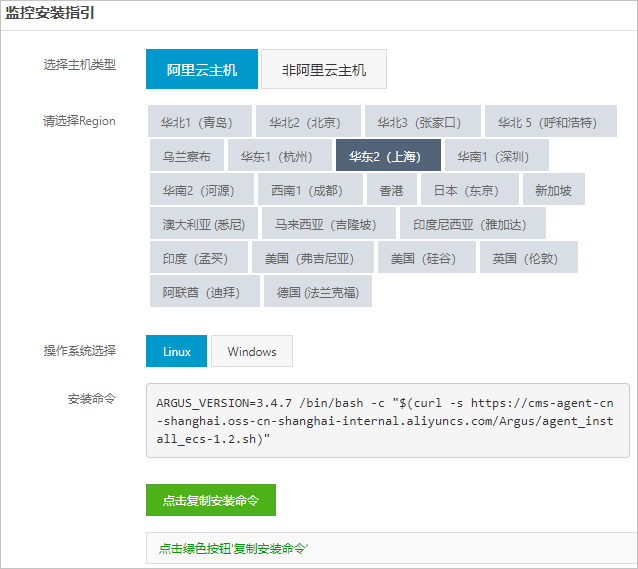Choose region 德国 (法兰克福)
Image resolution: width=638 pixels, height=569 pixels.
318,291
